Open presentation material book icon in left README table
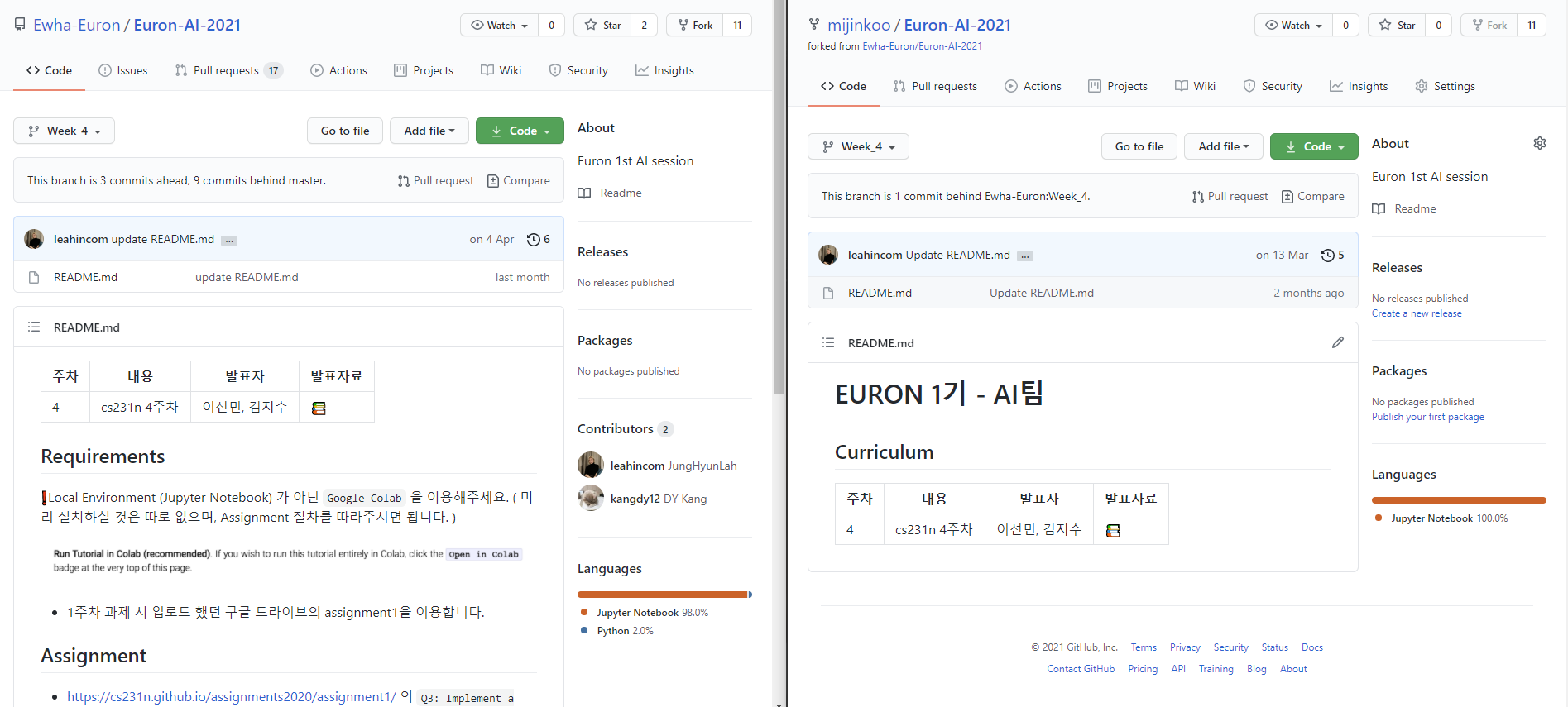Image resolution: width=1568 pixels, height=707 pixels. point(319,408)
